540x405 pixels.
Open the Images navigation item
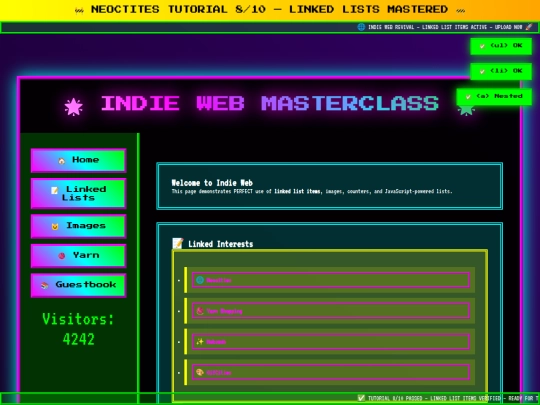coord(79,226)
